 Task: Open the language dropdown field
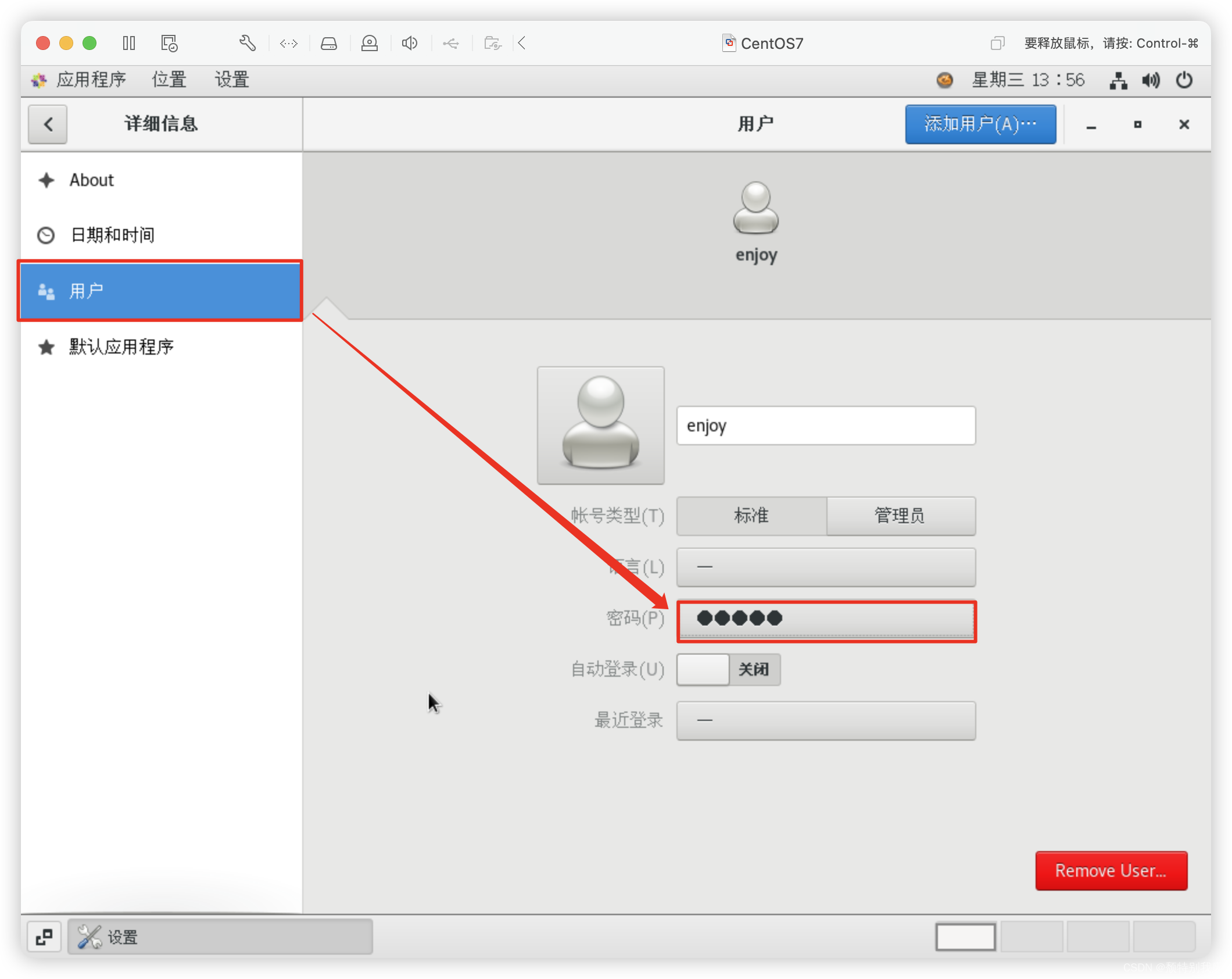pyautogui.click(x=826, y=567)
